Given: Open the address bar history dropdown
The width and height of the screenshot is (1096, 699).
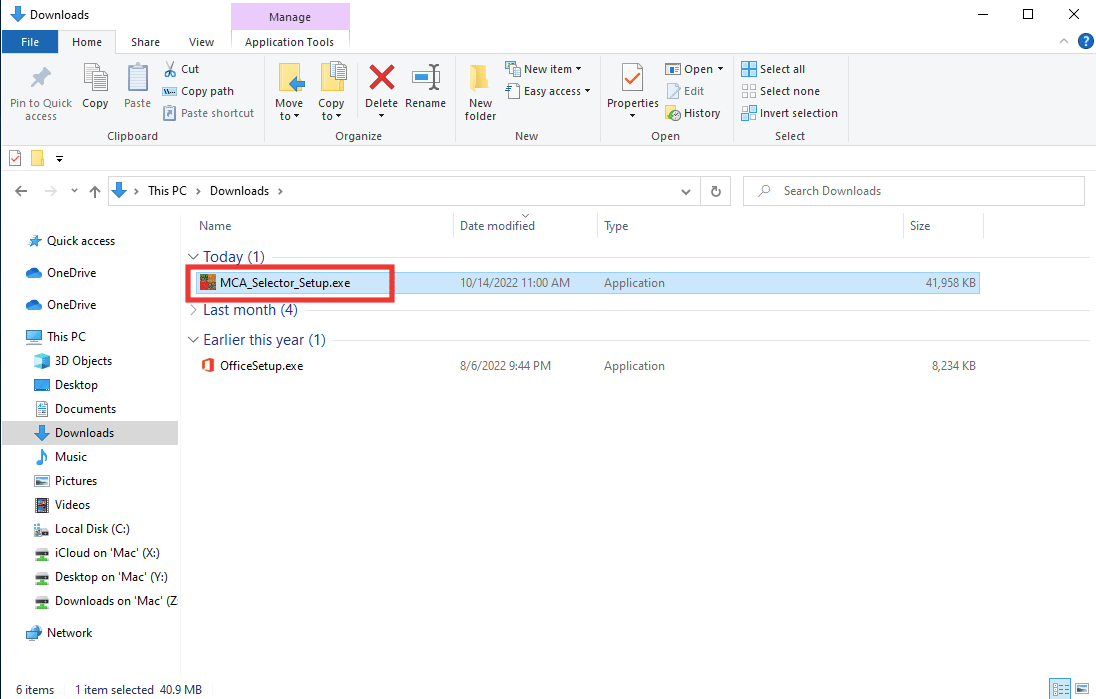Looking at the screenshot, I should pyautogui.click(x=686, y=192).
